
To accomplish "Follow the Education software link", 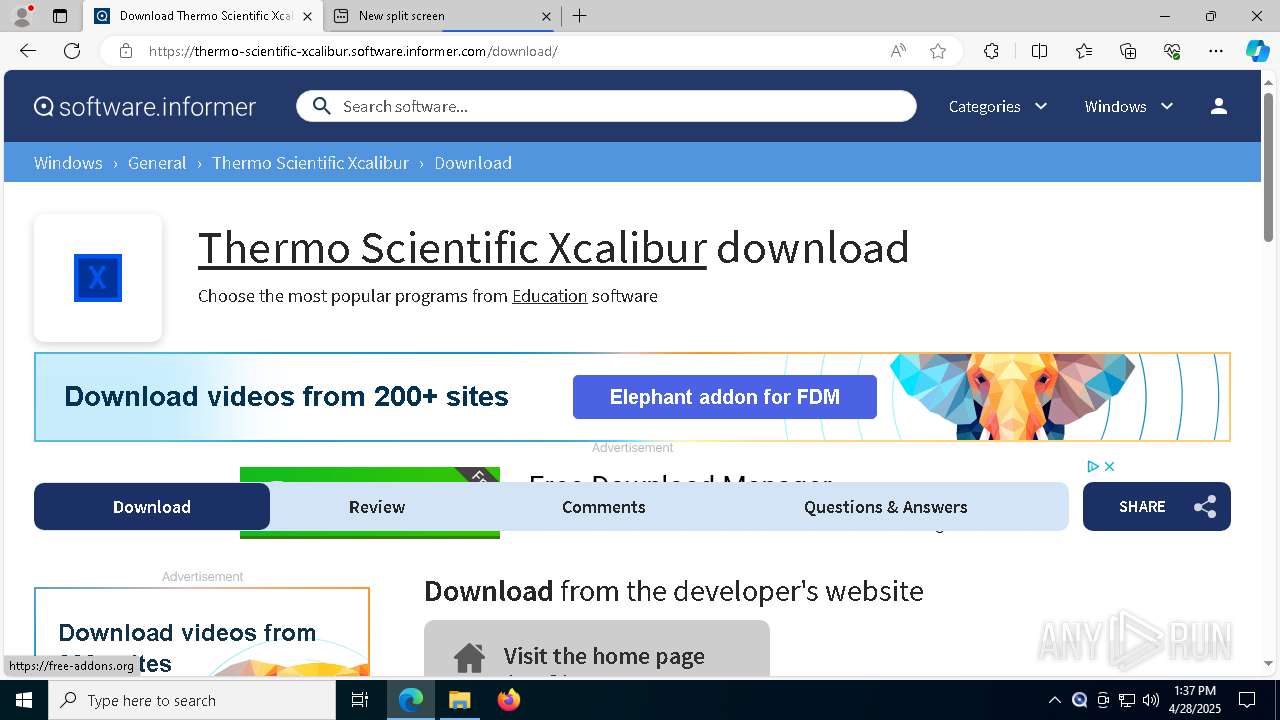I will click(x=549, y=296).
